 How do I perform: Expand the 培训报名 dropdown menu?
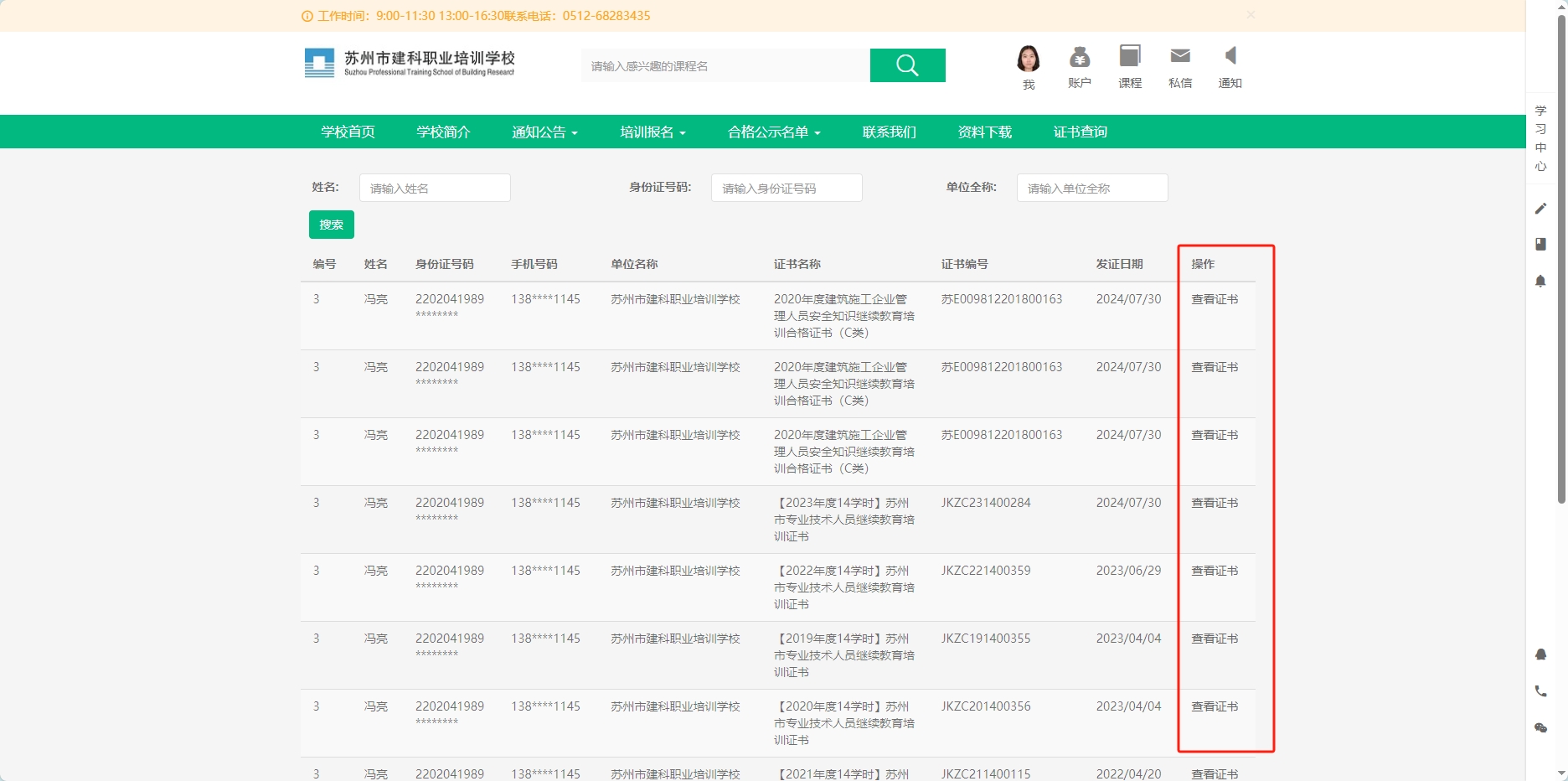(x=652, y=132)
